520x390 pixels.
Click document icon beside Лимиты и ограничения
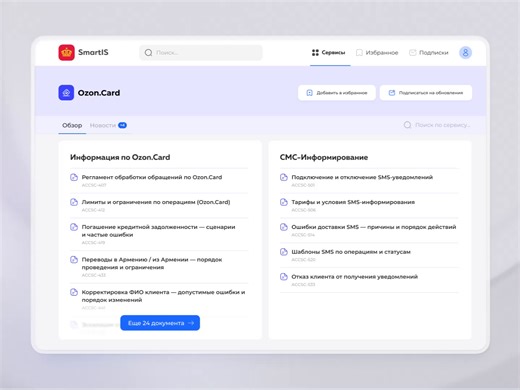coord(74,202)
